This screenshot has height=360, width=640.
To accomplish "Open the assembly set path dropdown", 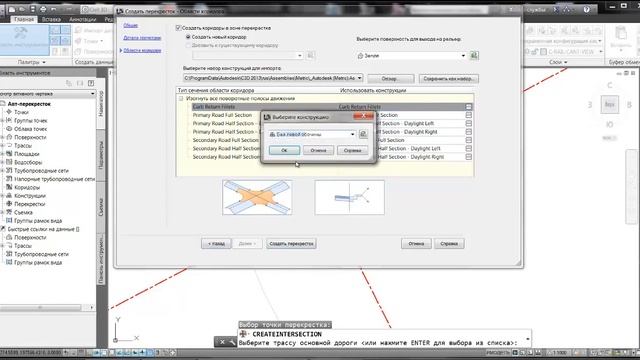I will 359,78.
